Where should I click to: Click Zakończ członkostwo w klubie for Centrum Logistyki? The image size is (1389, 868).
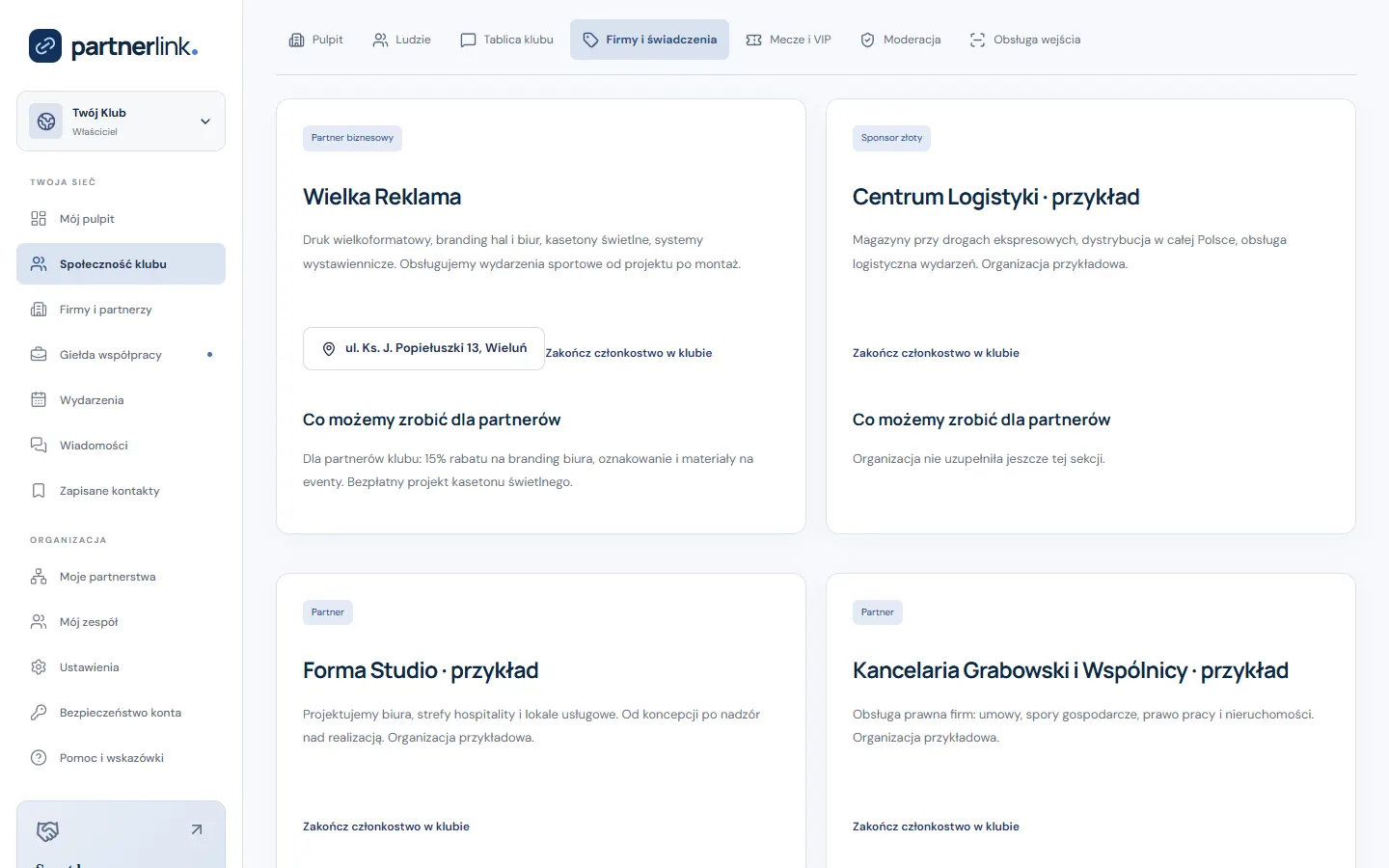pos(936,353)
